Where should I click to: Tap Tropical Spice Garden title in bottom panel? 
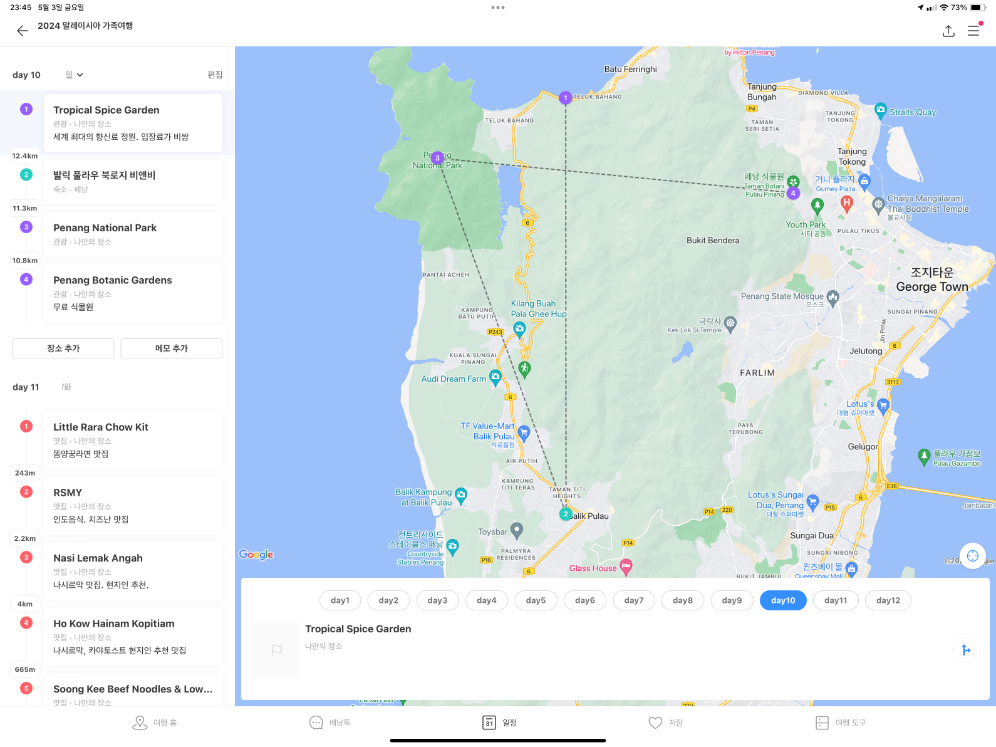click(358, 629)
